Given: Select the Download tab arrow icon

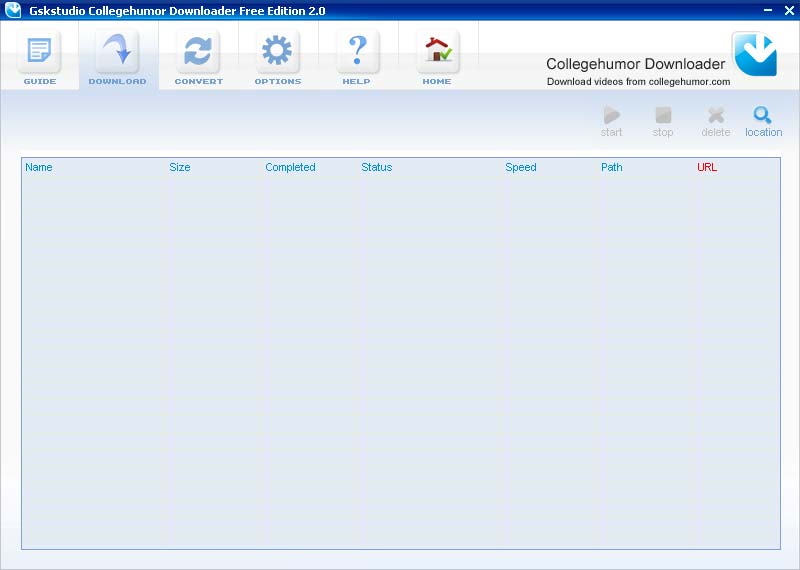Looking at the screenshot, I should (117, 51).
